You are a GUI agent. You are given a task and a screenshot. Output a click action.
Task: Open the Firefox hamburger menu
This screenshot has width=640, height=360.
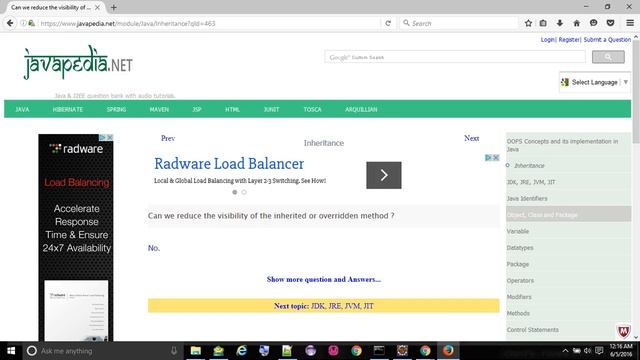(630, 23)
